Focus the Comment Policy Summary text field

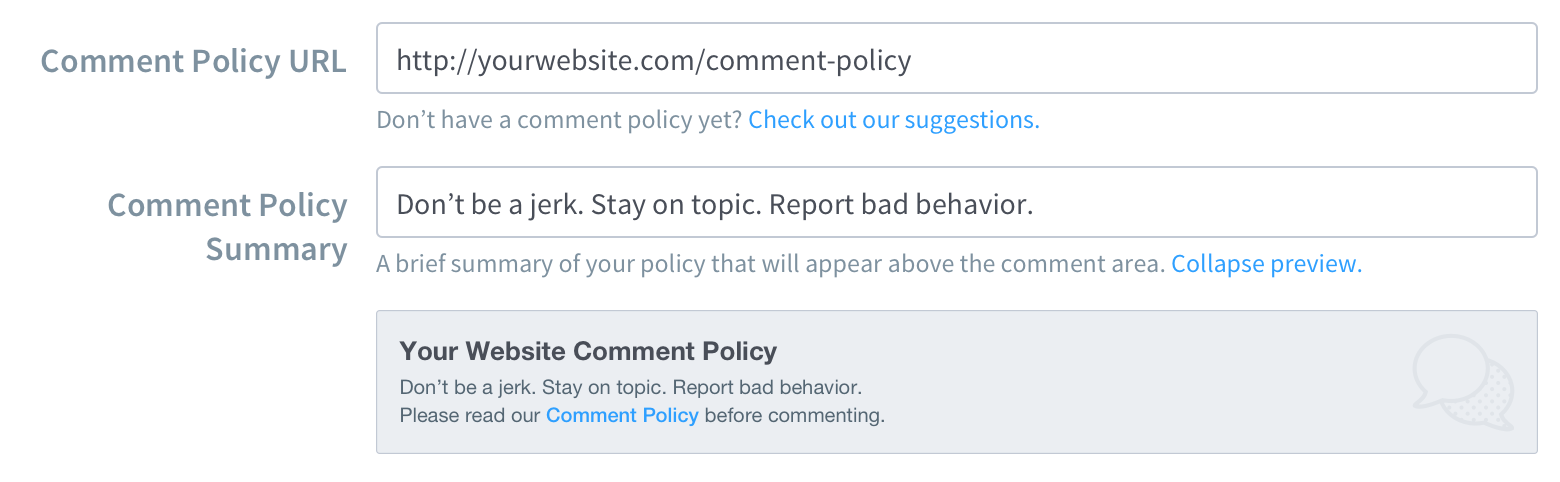tap(956, 202)
